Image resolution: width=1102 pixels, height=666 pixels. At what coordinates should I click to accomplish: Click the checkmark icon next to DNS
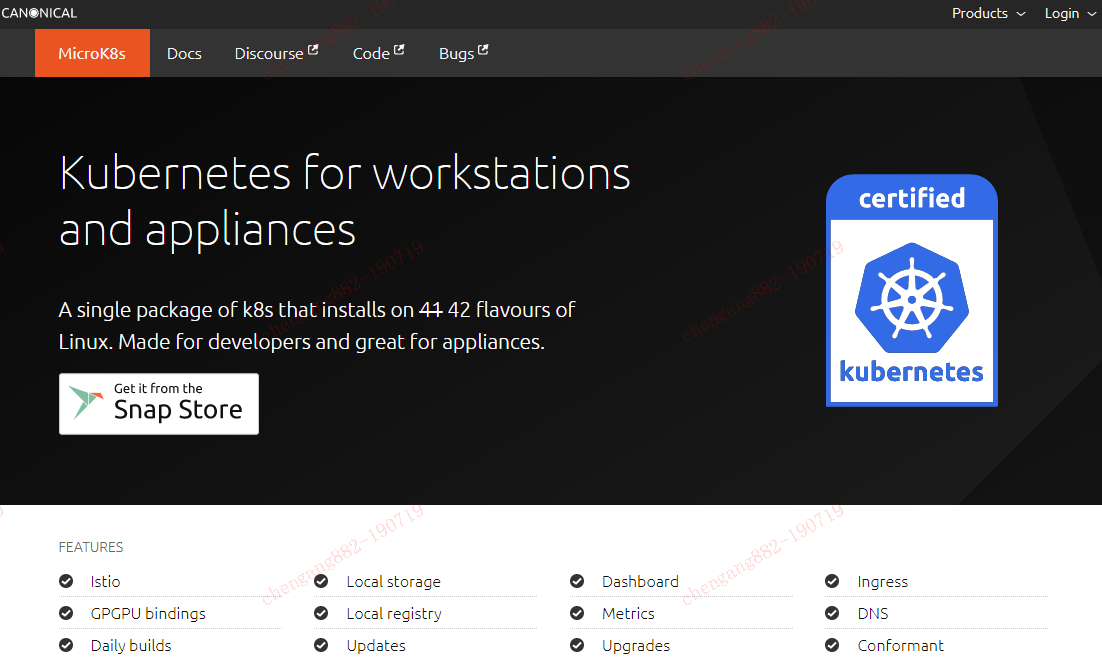[x=832, y=613]
